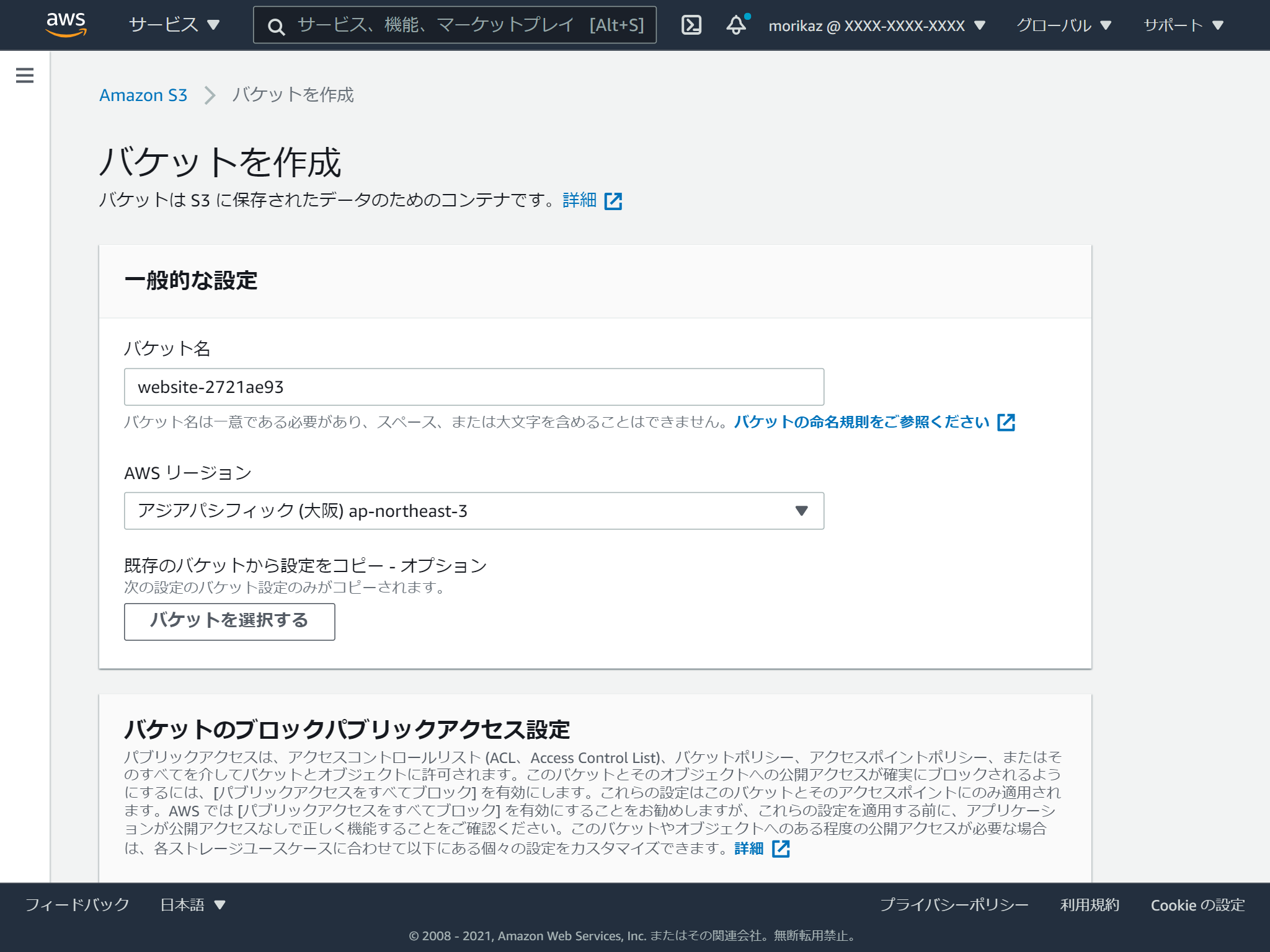The image size is (1270, 952).
Task: Open the バケットの命名規則 reference link
Action: pyautogui.click(x=861, y=421)
